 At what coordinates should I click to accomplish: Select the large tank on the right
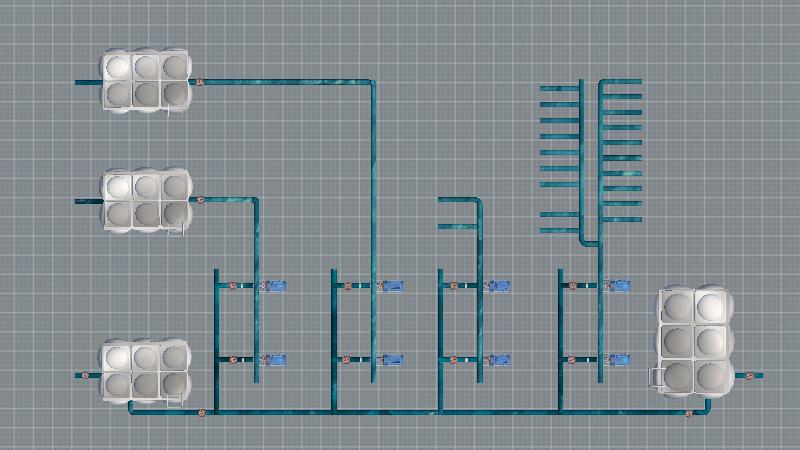[x=695, y=340]
